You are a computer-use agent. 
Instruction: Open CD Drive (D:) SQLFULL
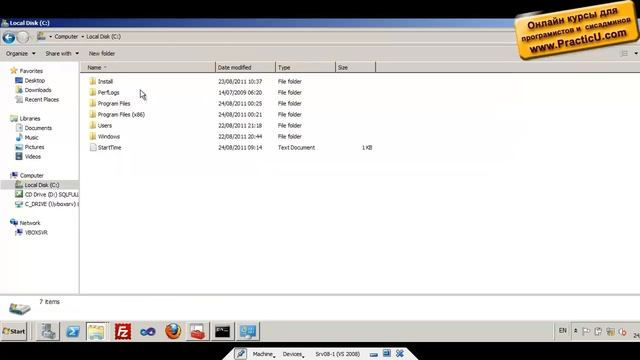[47, 195]
